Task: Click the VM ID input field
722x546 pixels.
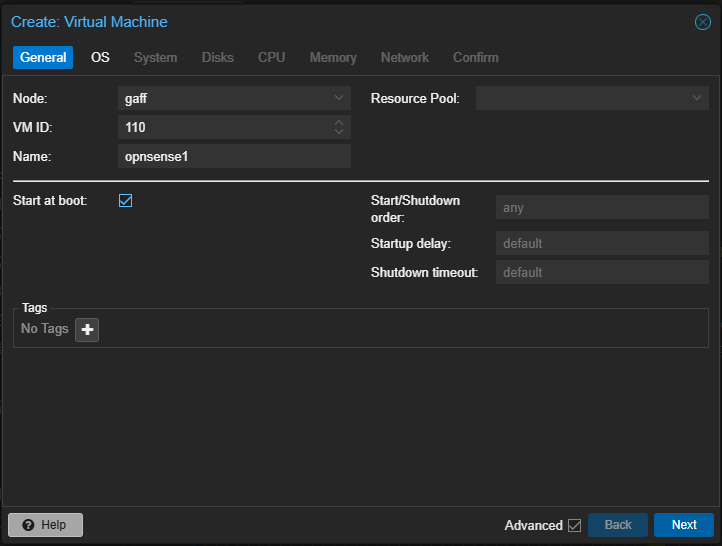Action: (224, 127)
